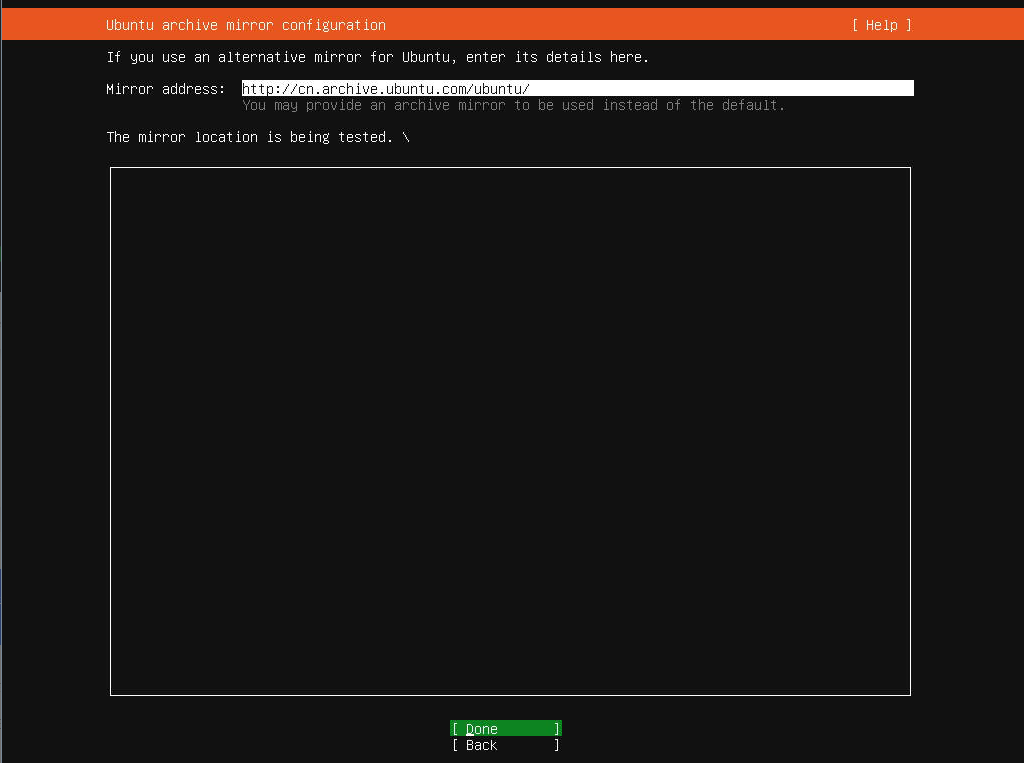The height and width of the screenshot is (763, 1024).
Task: Go back with the Back button
Action: [x=505, y=745]
